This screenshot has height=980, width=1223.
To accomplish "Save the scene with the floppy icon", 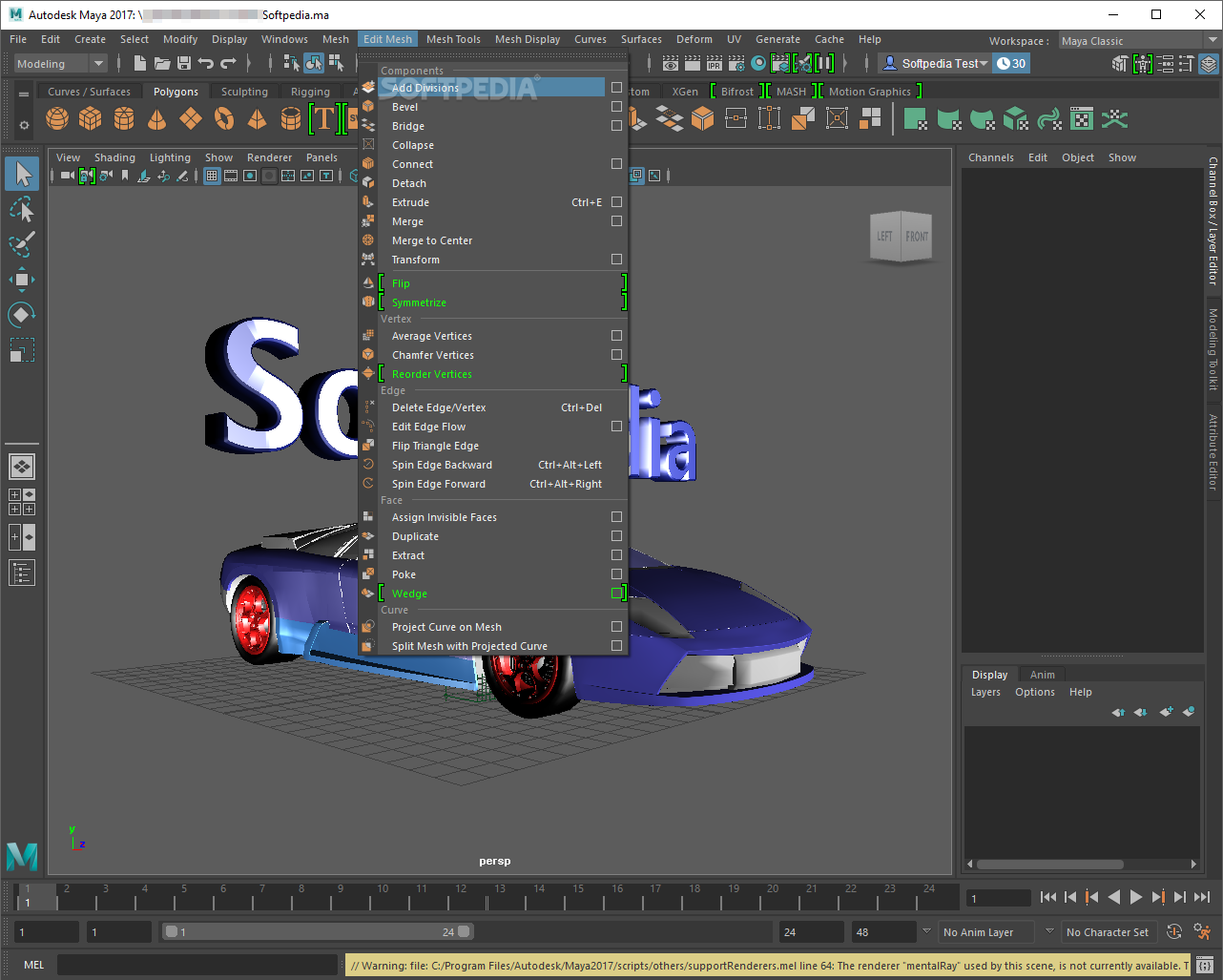I will point(184,63).
